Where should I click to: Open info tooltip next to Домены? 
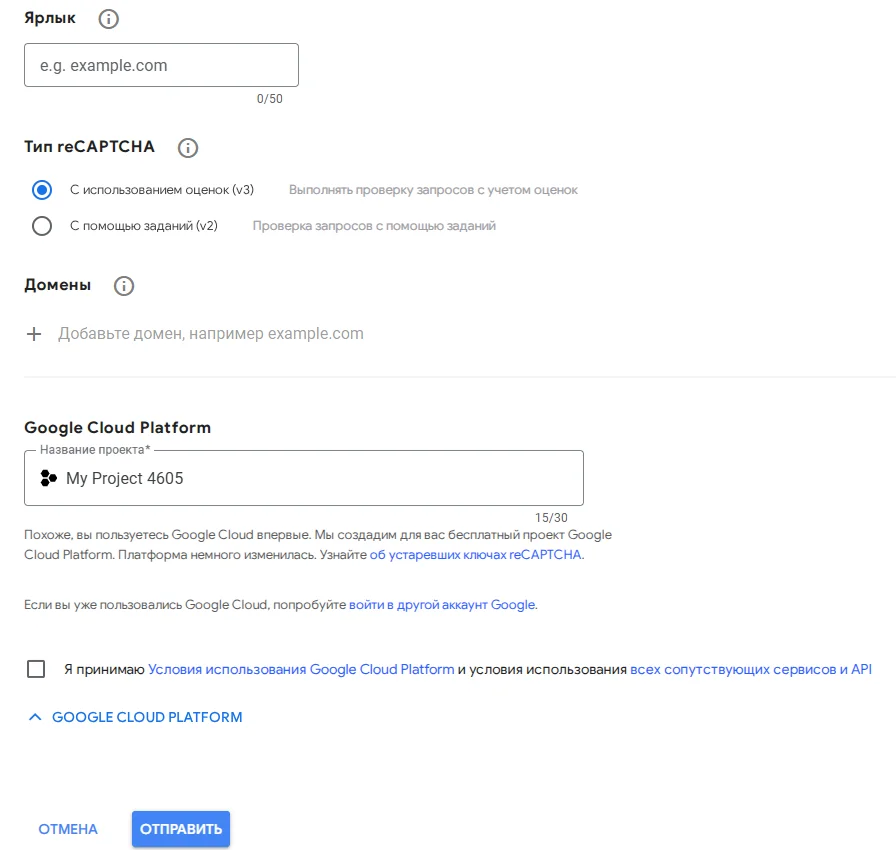coord(124,286)
